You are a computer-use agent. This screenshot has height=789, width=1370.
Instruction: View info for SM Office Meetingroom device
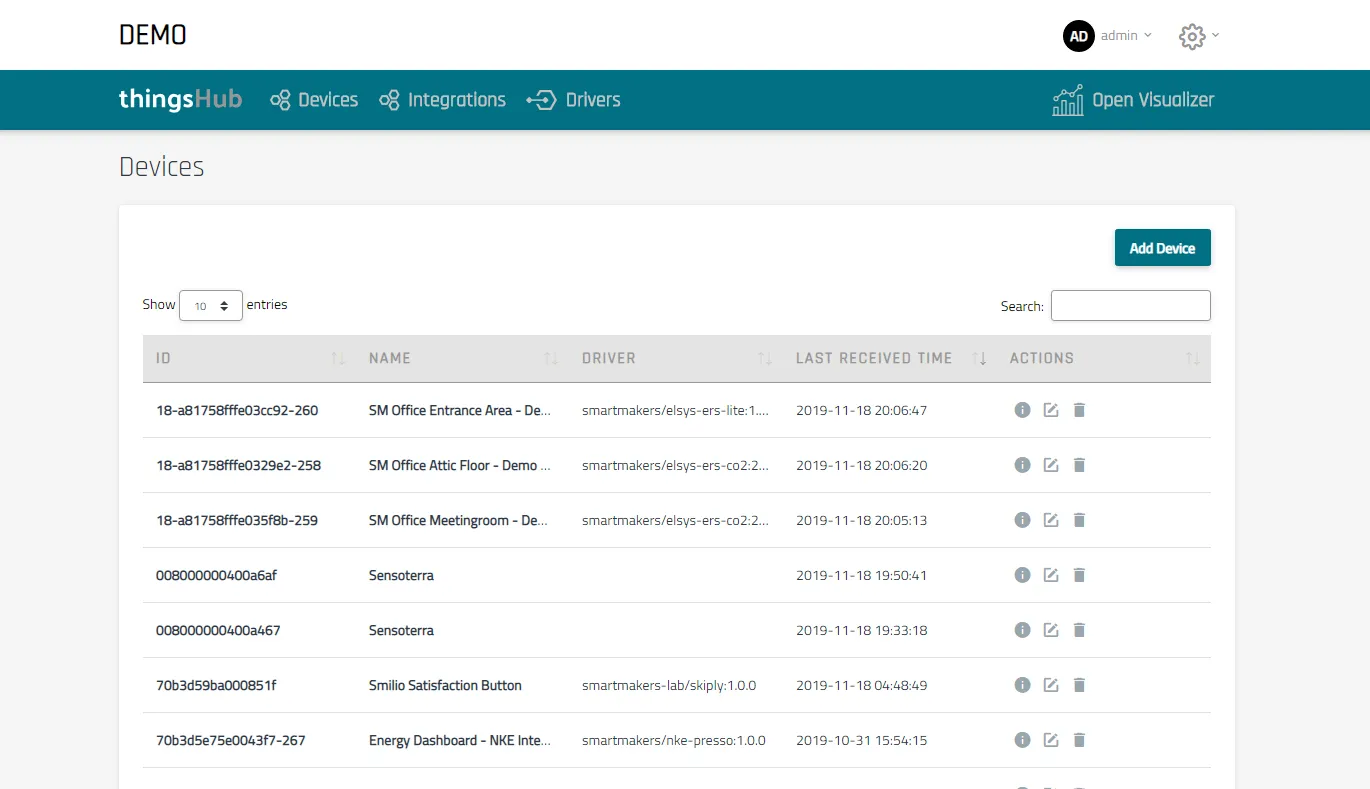[x=1022, y=520]
